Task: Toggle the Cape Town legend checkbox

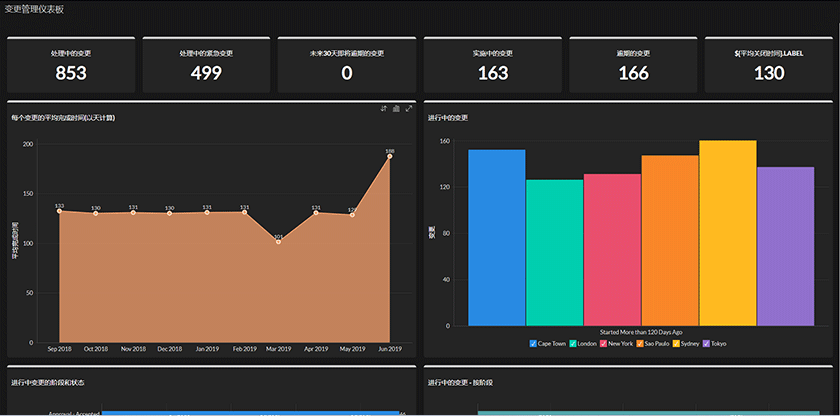Action: pyautogui.click(x=533, y=344)
